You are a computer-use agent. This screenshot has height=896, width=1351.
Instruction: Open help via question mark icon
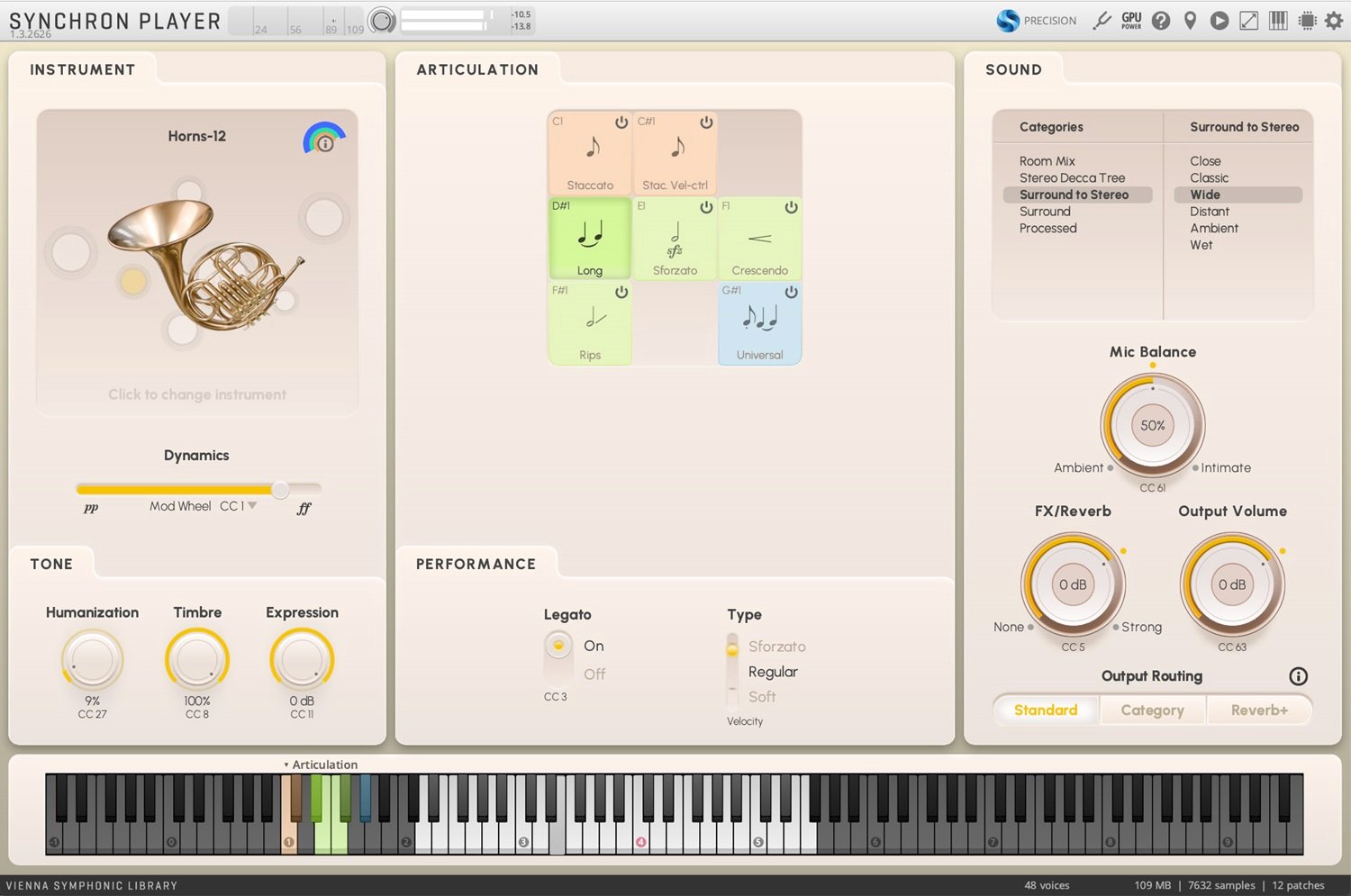click(x=1161, y=20)
